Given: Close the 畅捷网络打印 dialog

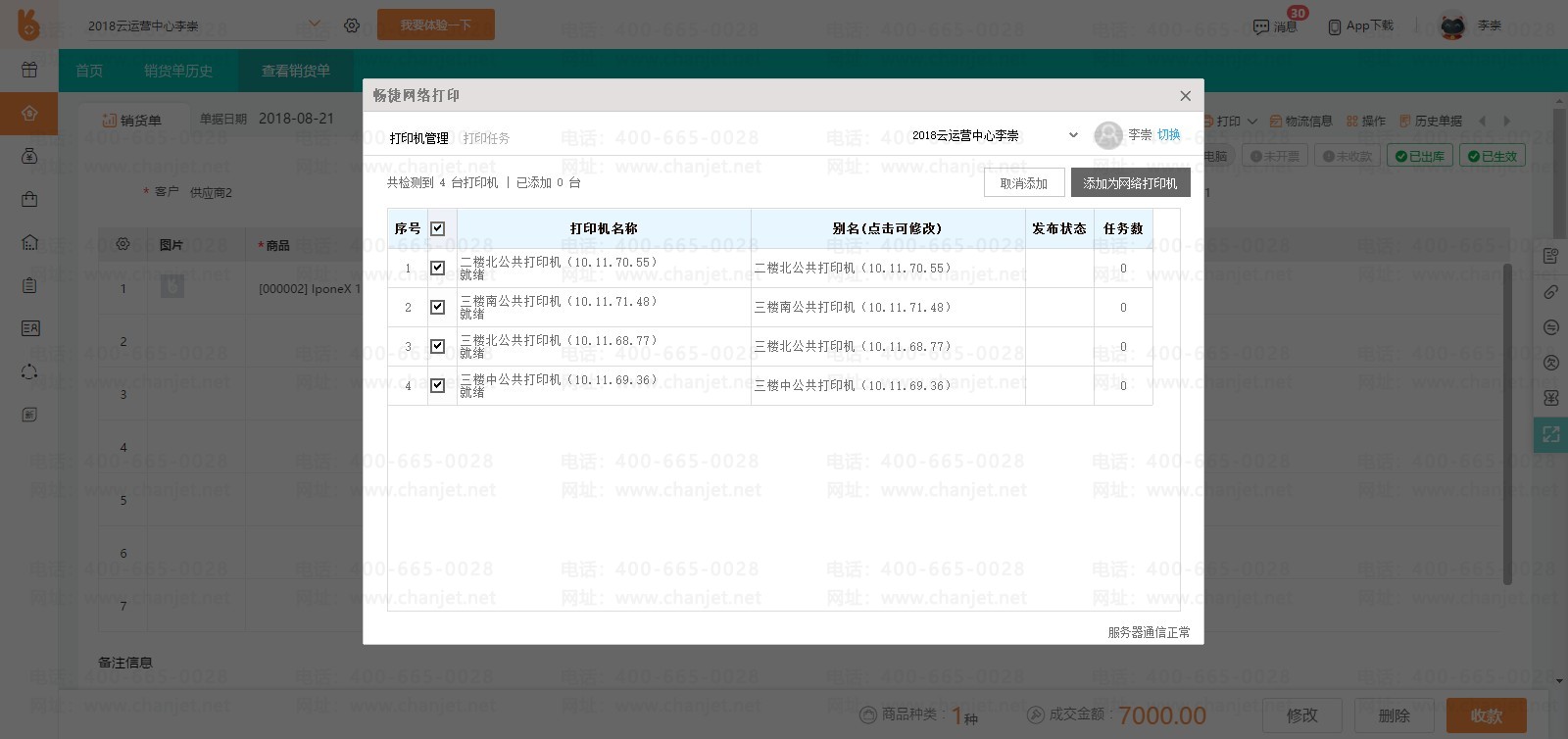Looking at the screenshot, I should coord(1185,95).
